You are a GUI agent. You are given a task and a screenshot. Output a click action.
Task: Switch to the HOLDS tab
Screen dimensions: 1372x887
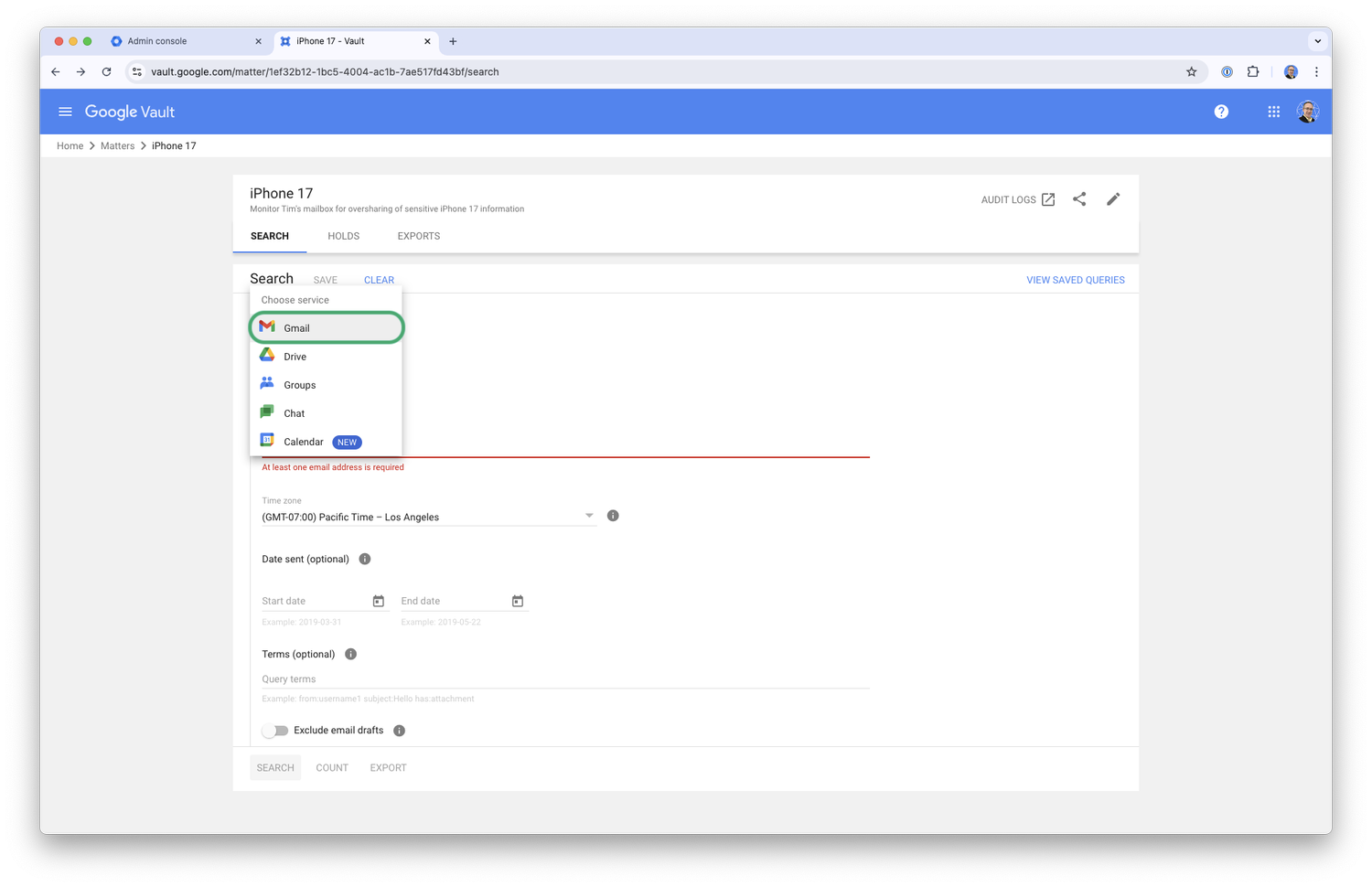pyautogui.click(x=343, y=236)
